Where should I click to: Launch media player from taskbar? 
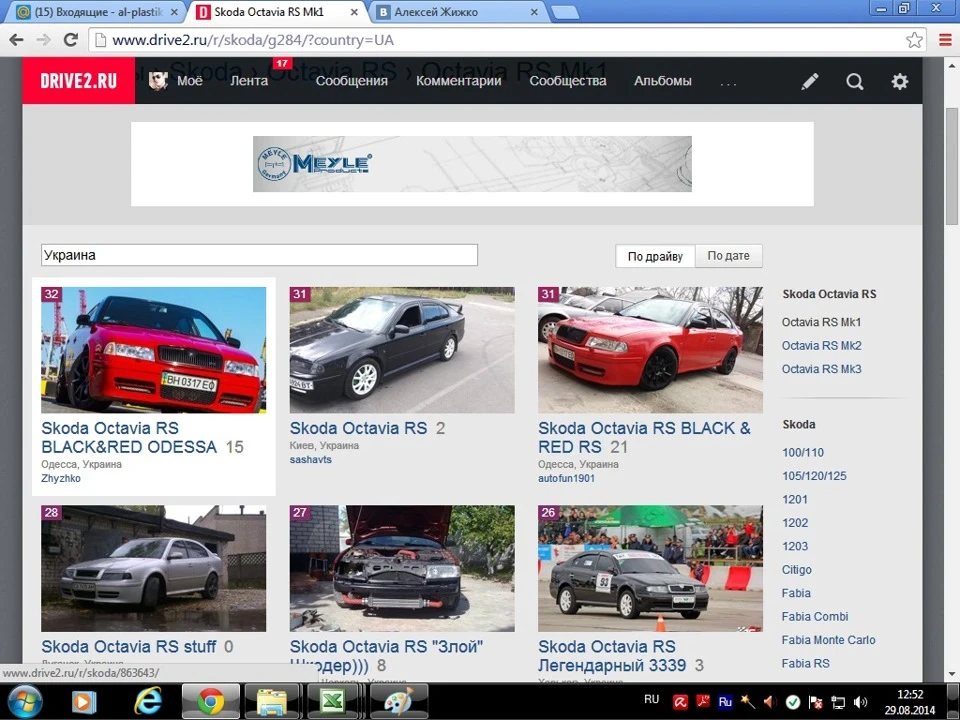(x=84, y=702)
